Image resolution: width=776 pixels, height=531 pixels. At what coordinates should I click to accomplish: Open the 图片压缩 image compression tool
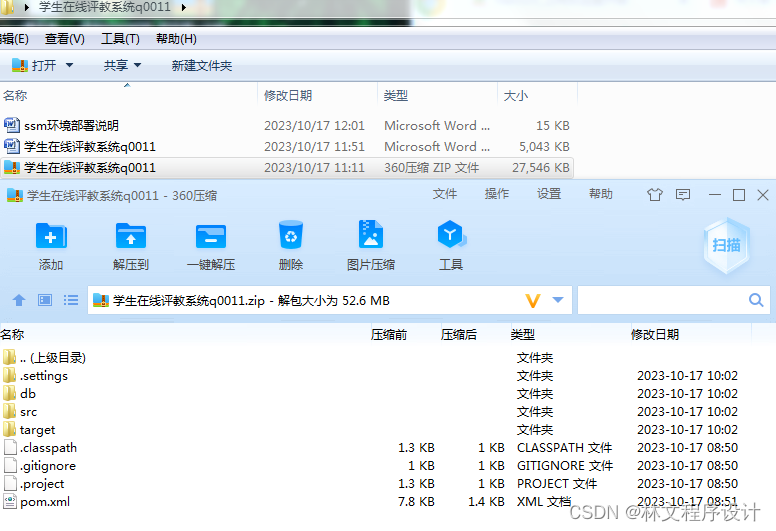[x=371, y=237]
